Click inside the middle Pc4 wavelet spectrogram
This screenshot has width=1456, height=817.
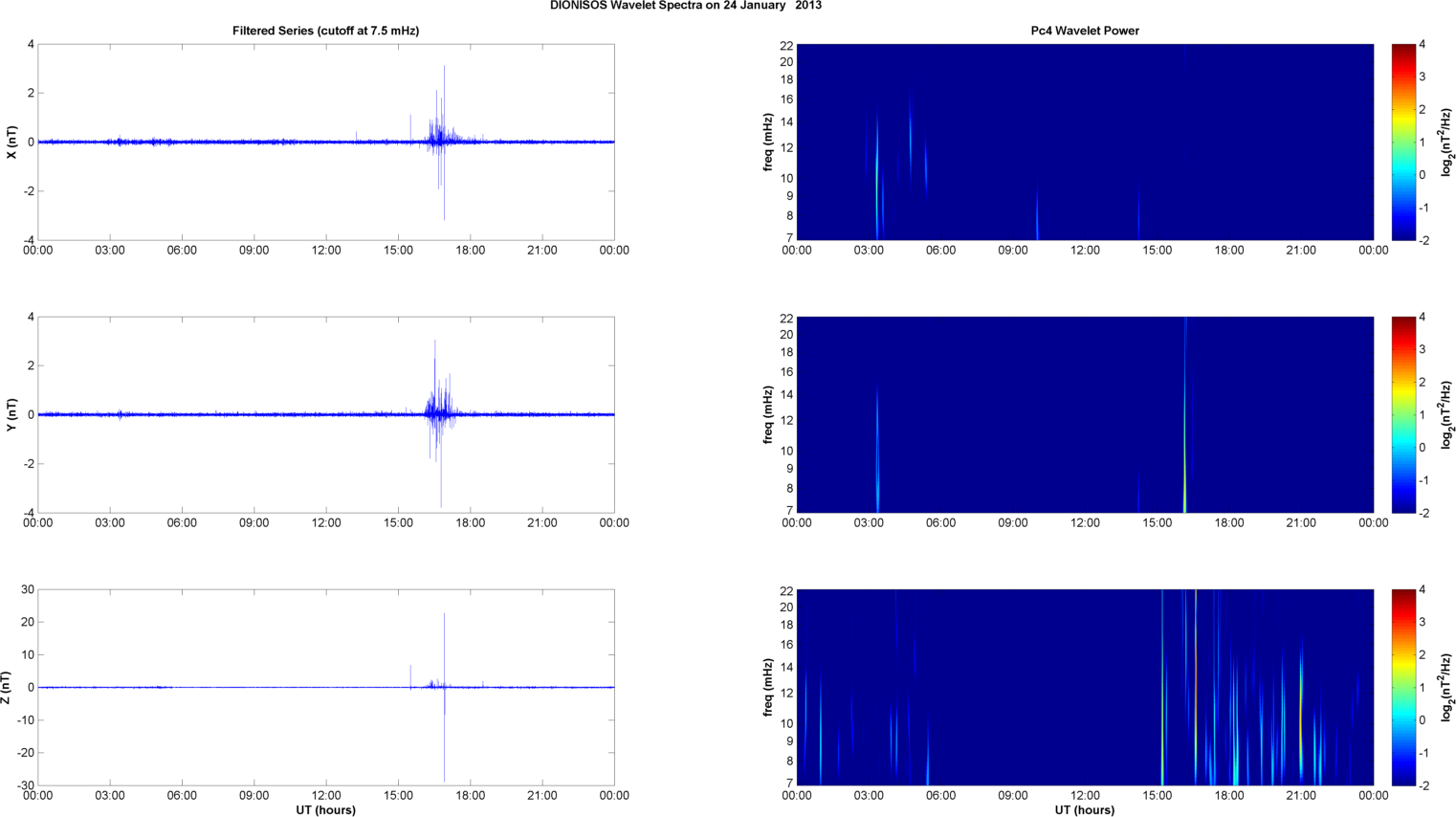1085,415
